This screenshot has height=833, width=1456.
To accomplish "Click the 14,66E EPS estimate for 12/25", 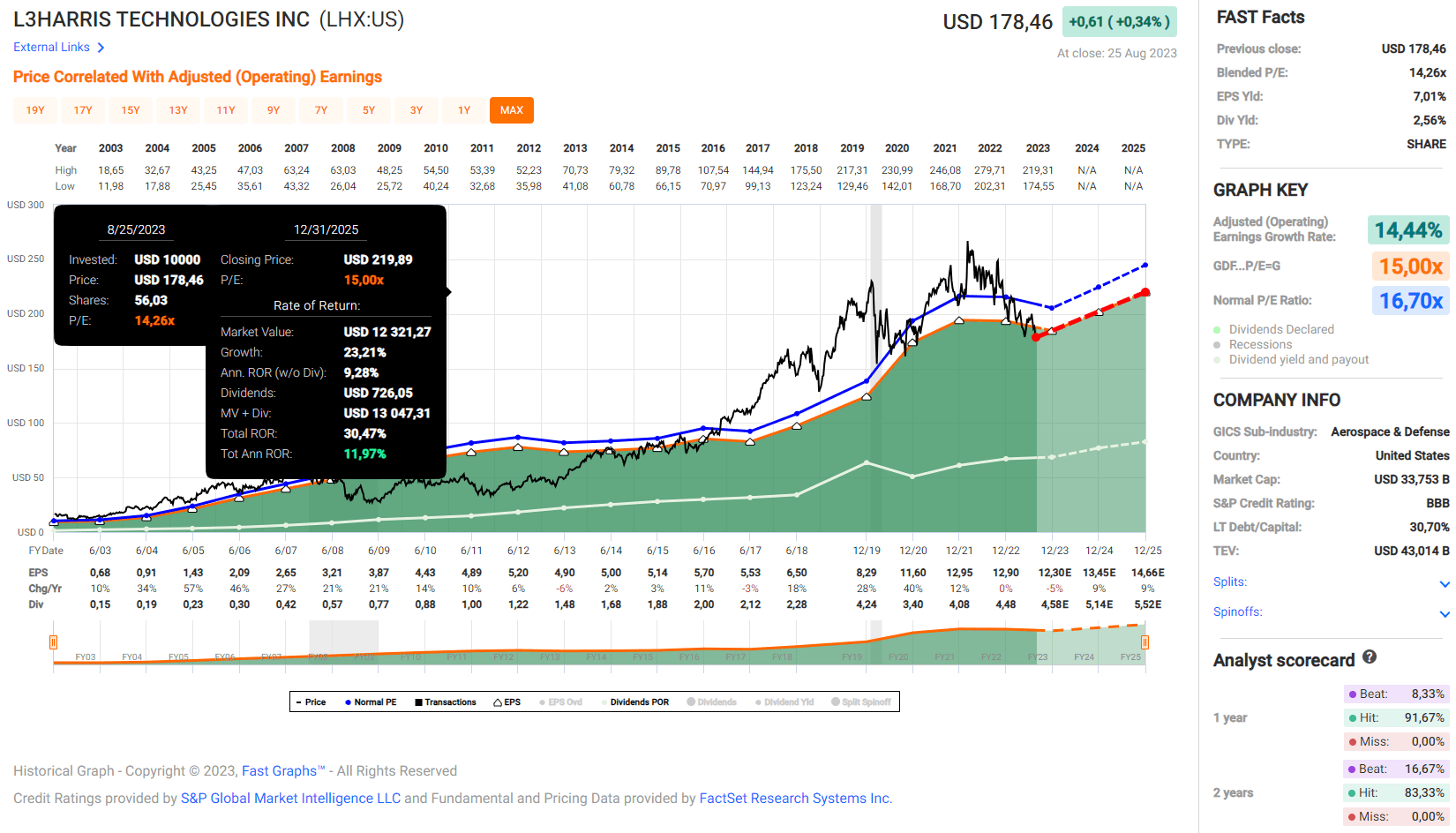I will tap(1148, 573).
